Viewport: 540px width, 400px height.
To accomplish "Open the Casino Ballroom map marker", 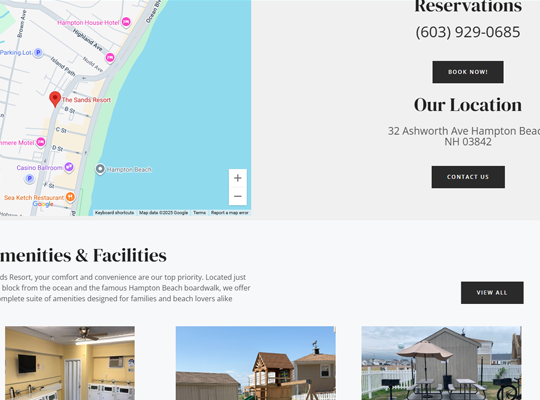I will tap(69, 167).
